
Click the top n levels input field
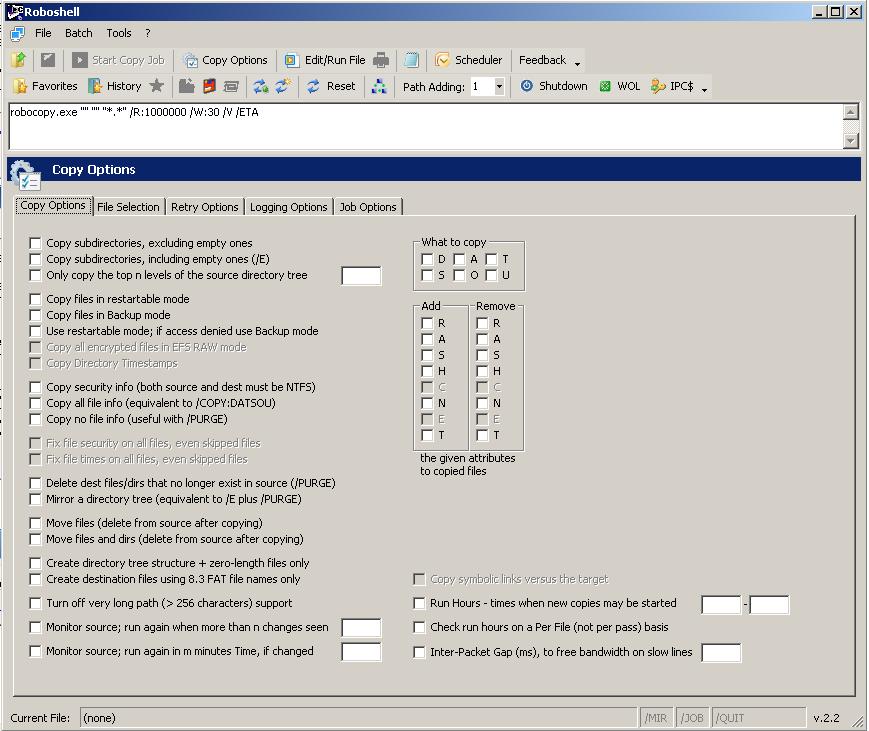(x=361, y=275)
